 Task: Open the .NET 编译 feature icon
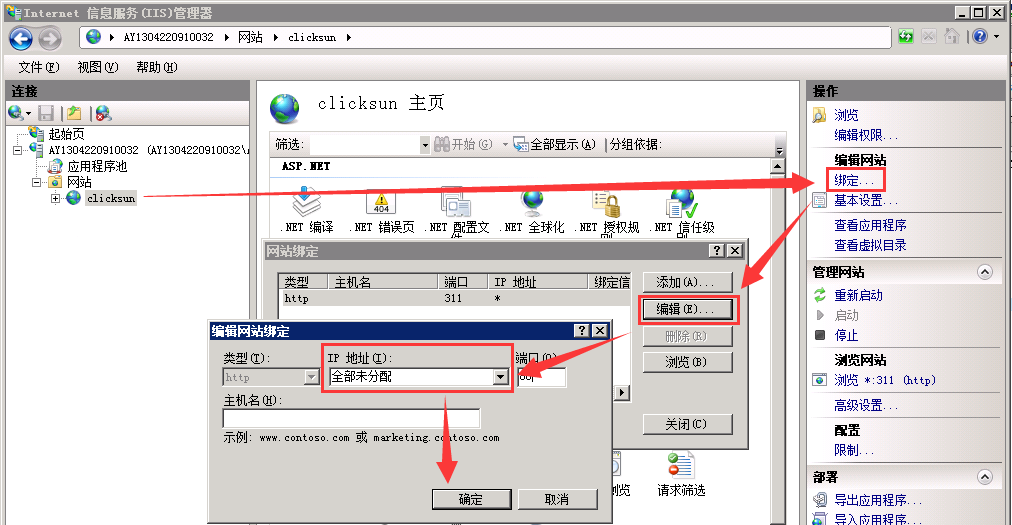click(307, 201)
